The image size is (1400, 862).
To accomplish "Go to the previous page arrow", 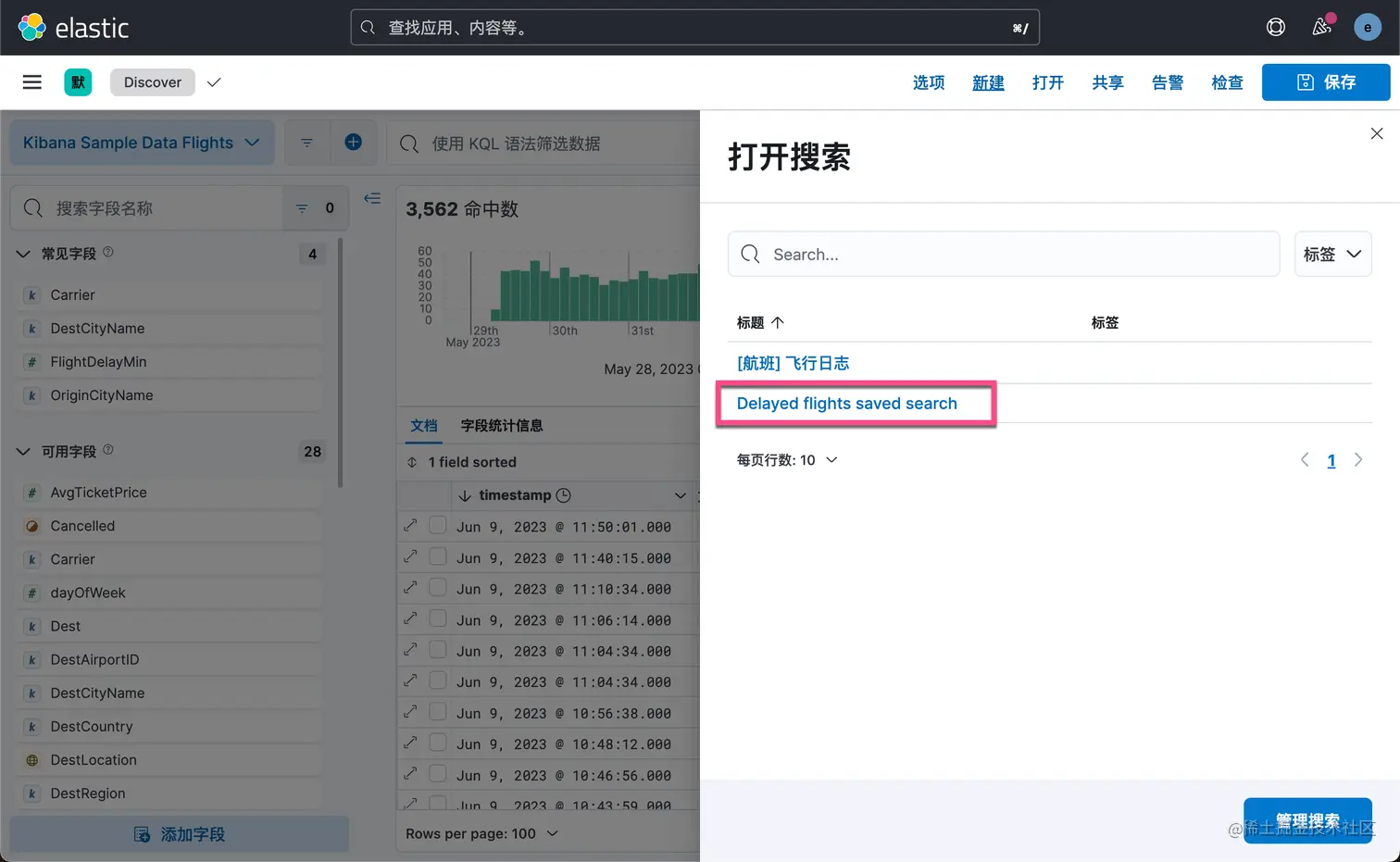I will (1305, 460).
